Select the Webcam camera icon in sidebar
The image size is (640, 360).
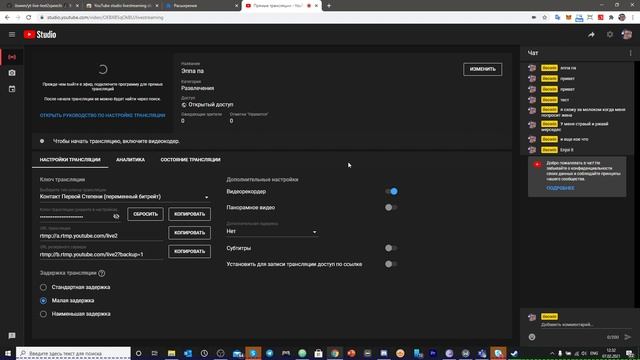[12, 73]
